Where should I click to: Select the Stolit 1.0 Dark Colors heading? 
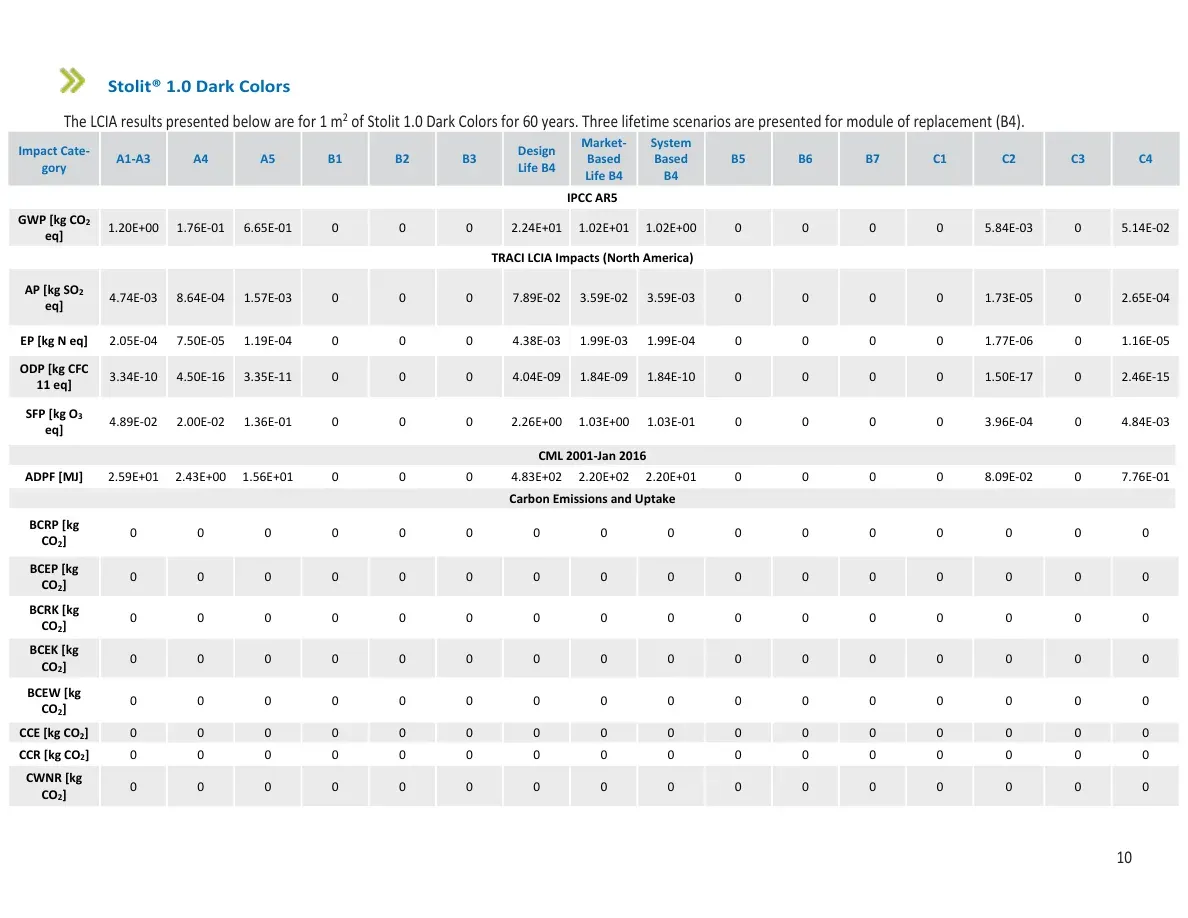coord(199,86)
